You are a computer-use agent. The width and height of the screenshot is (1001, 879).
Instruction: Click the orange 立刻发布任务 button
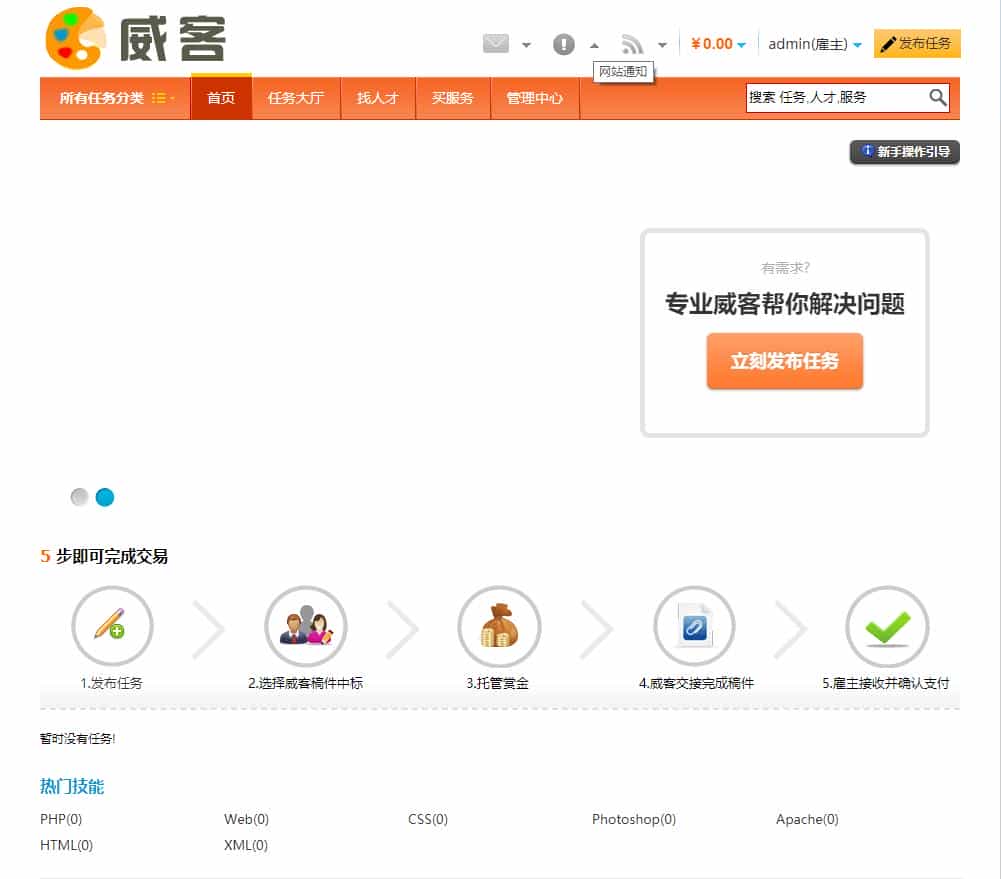pos(785,361)
